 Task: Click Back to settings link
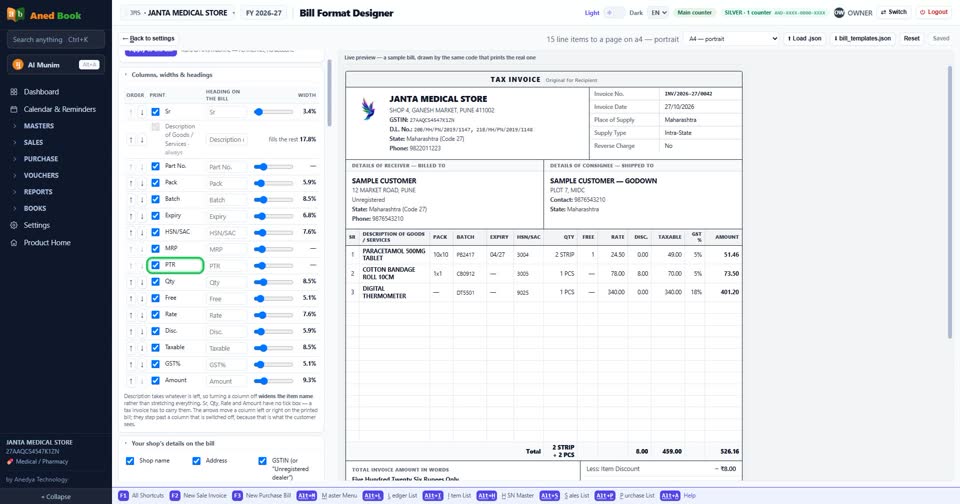(148, 38)
